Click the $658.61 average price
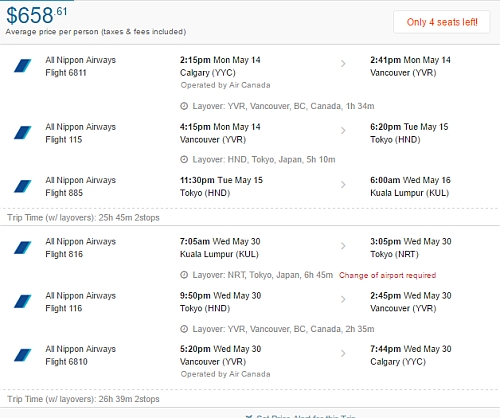The width and height of the screenshot is (500, 418). click(37, 16)
